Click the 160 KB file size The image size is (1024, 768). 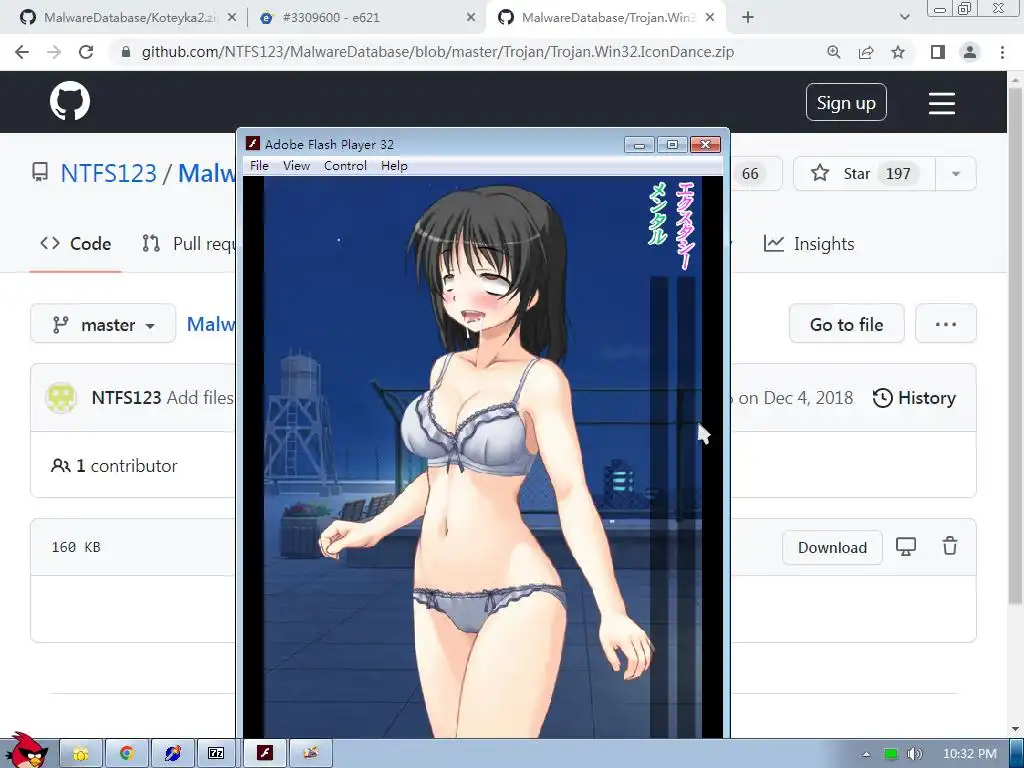click(76, 547)
